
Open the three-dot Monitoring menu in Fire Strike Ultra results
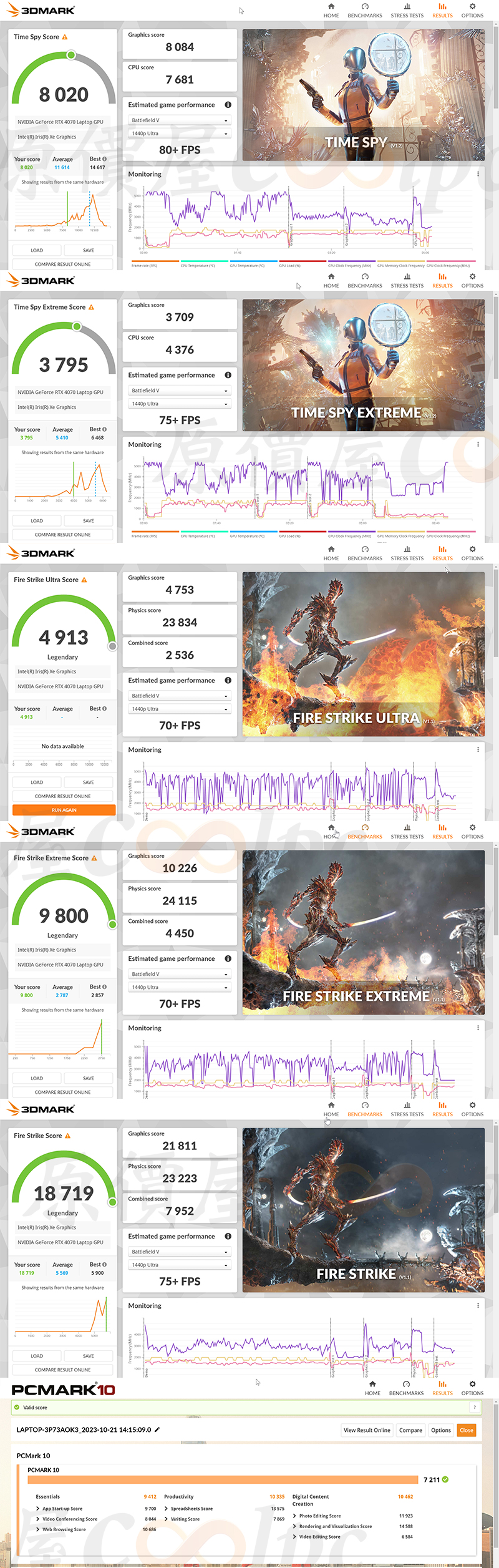click(x=478, y=750)
